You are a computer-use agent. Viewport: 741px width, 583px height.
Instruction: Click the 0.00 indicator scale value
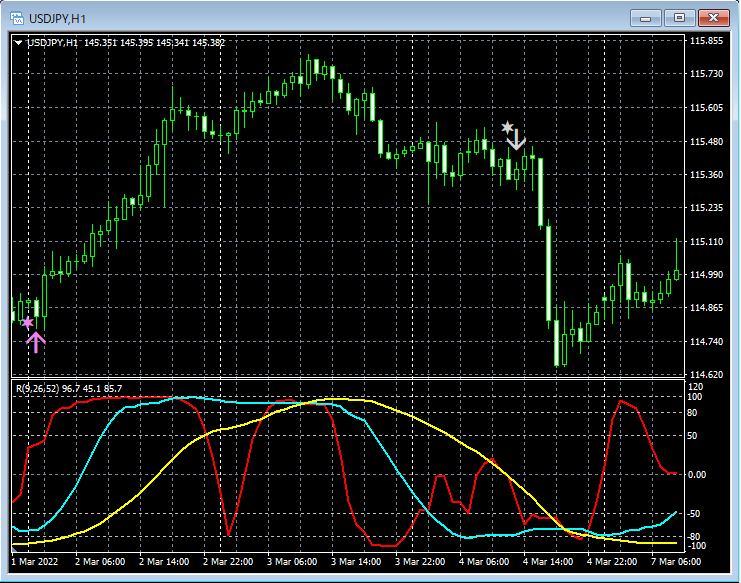[x=697, y=474]
